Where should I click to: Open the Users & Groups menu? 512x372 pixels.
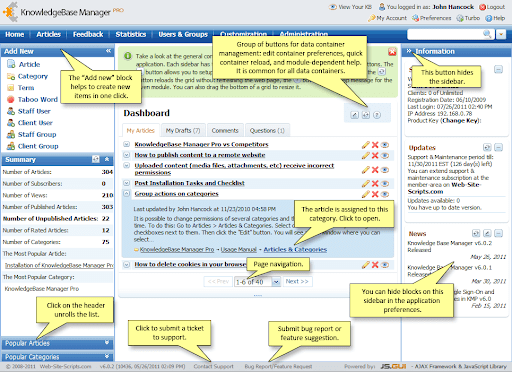183,34
